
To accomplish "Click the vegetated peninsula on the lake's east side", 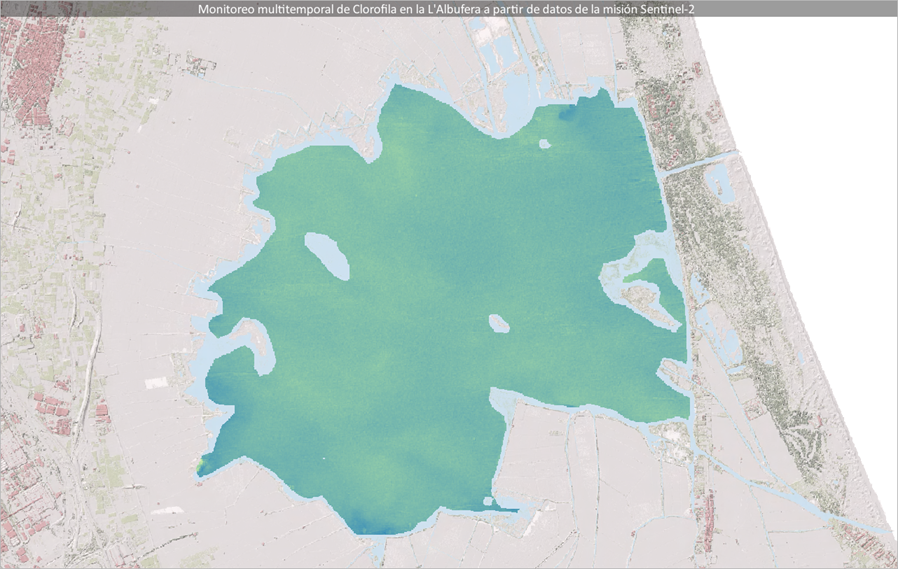I will [645, 298].
